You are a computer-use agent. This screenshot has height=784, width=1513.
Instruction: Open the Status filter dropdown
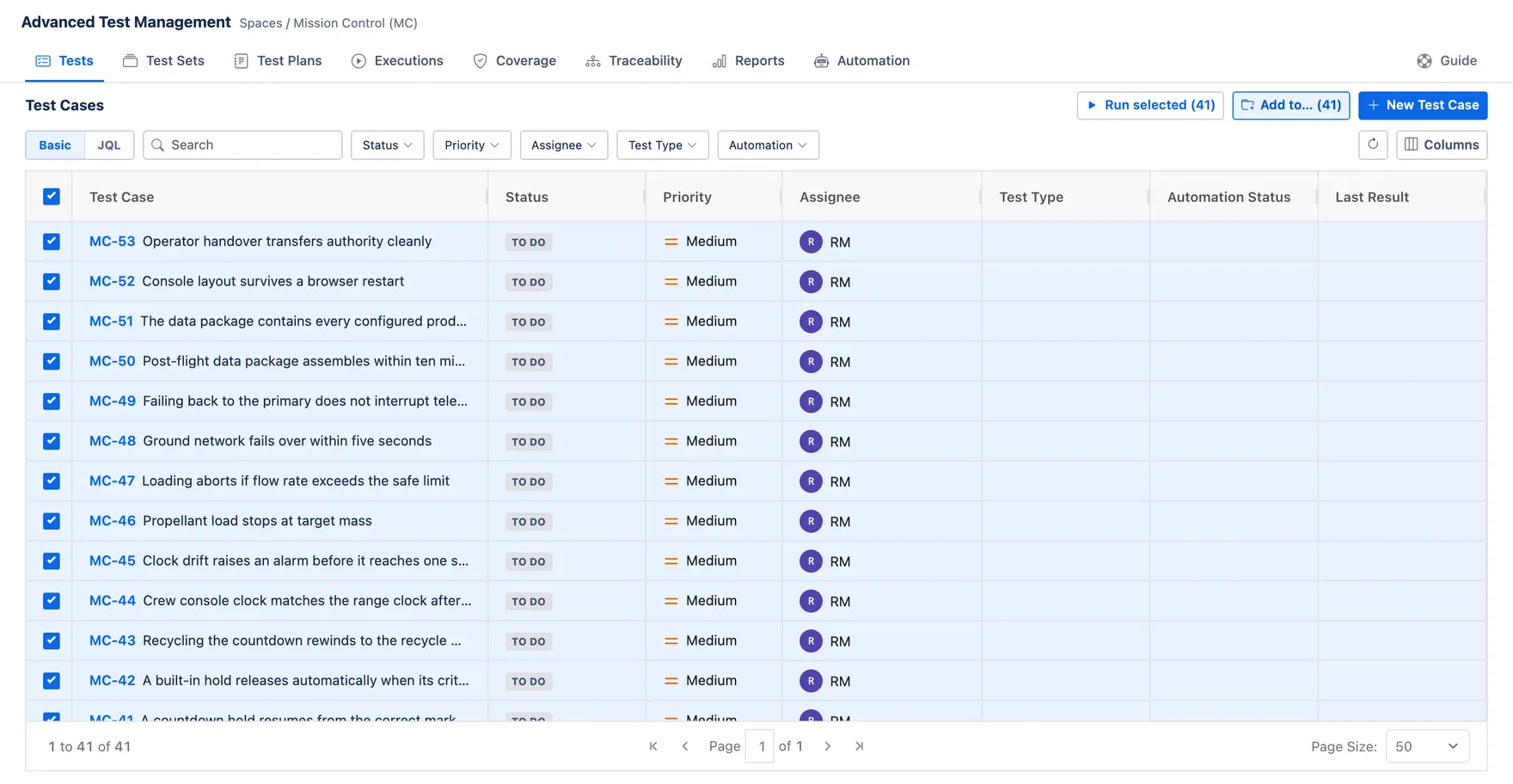(x=388, y=145)
